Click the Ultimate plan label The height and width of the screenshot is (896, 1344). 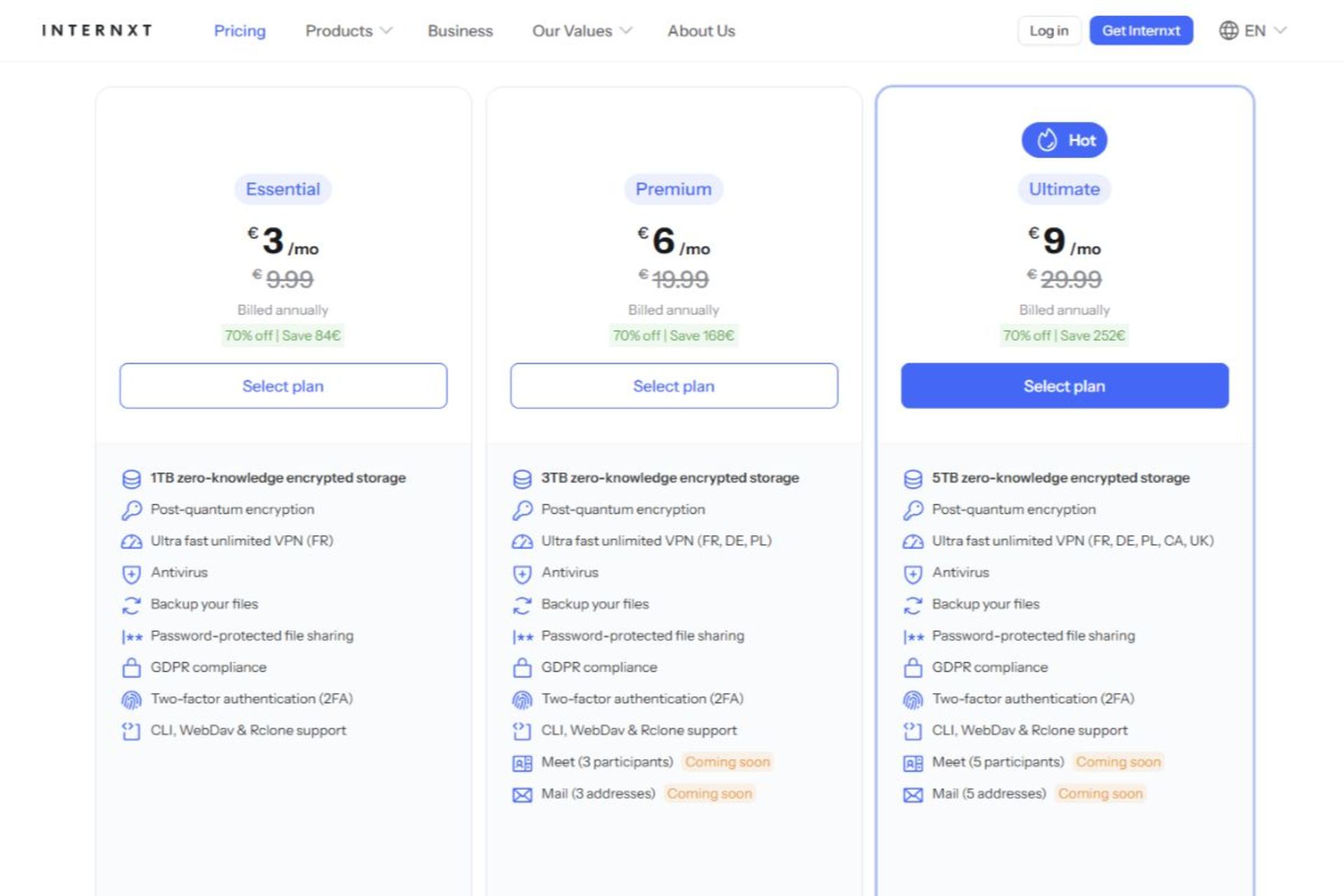[1064, 189]
